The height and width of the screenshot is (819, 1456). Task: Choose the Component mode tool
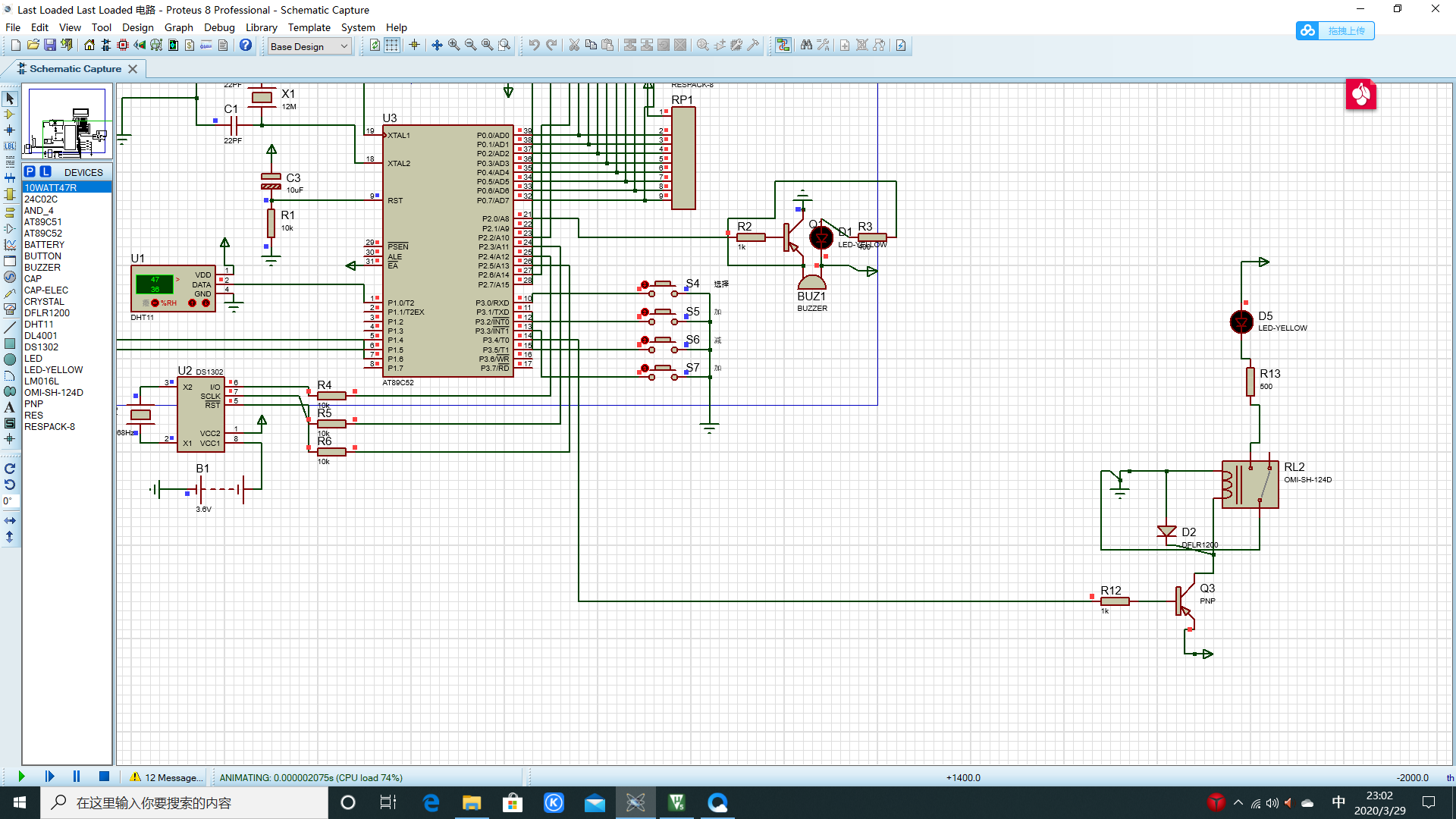[x=10, y=115]
